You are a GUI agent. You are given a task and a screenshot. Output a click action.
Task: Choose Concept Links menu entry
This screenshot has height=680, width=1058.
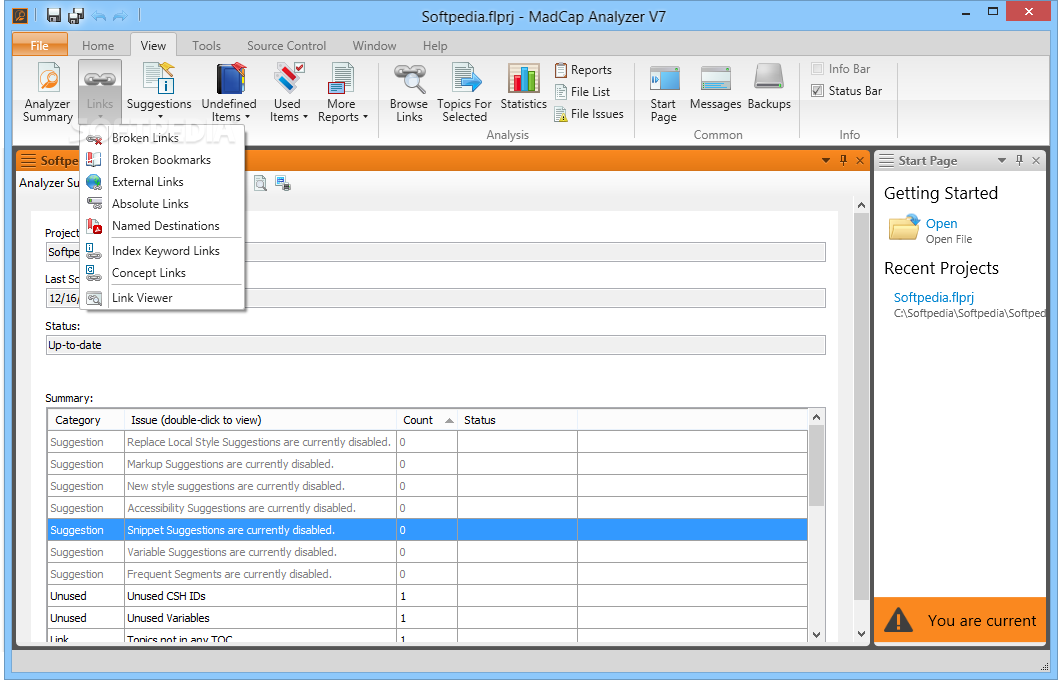[162, 273]
